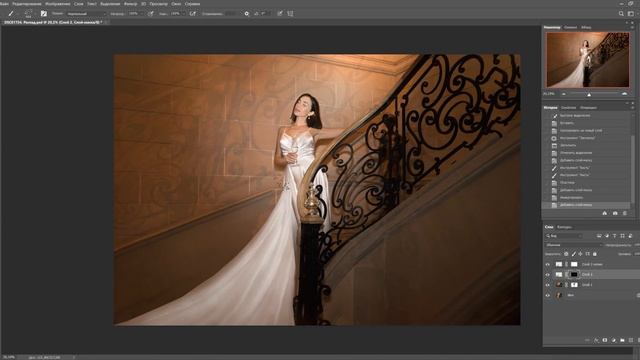
Task: Filter layers by shape layers icon
Action: pyautogui.click(x=622, y=236)
